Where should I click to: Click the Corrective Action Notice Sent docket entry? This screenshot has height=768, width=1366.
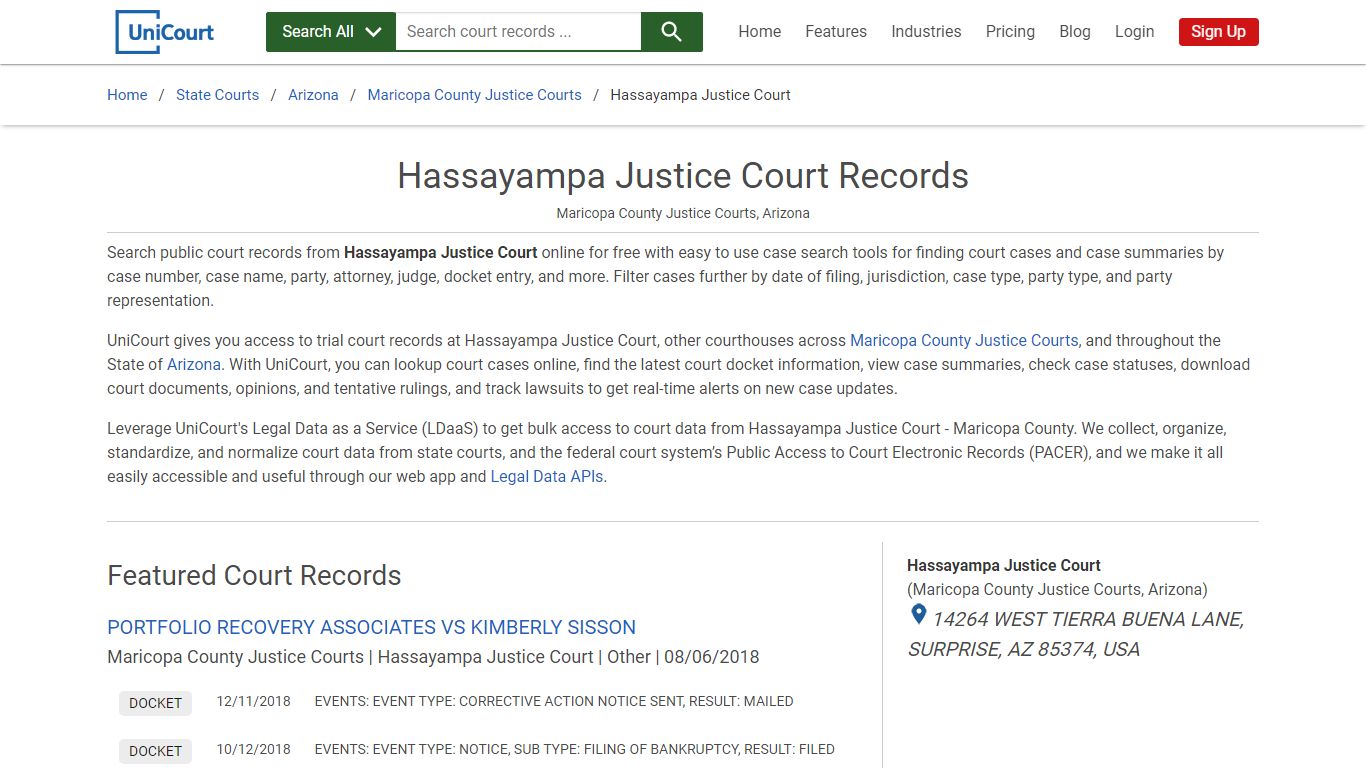click(554, 702)
